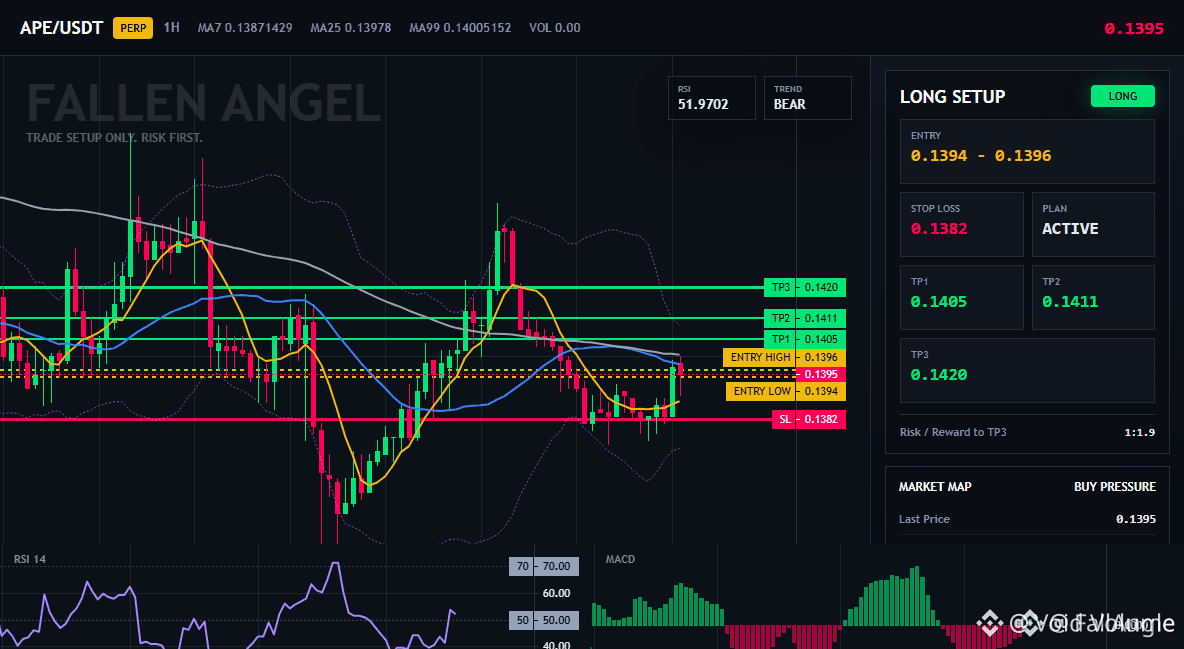Click the ENTRY LOW 0.1394 chart tag
Screen dimensions: 1184x649
[786, 391]
